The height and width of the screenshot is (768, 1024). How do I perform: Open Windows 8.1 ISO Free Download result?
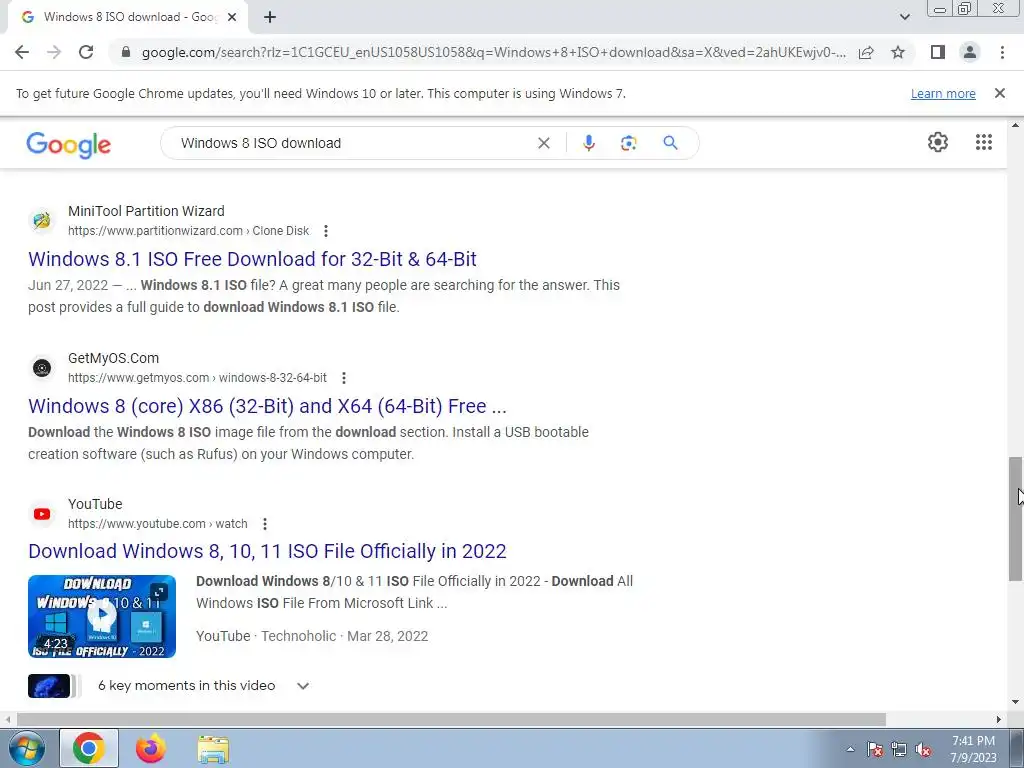[252, 259]
